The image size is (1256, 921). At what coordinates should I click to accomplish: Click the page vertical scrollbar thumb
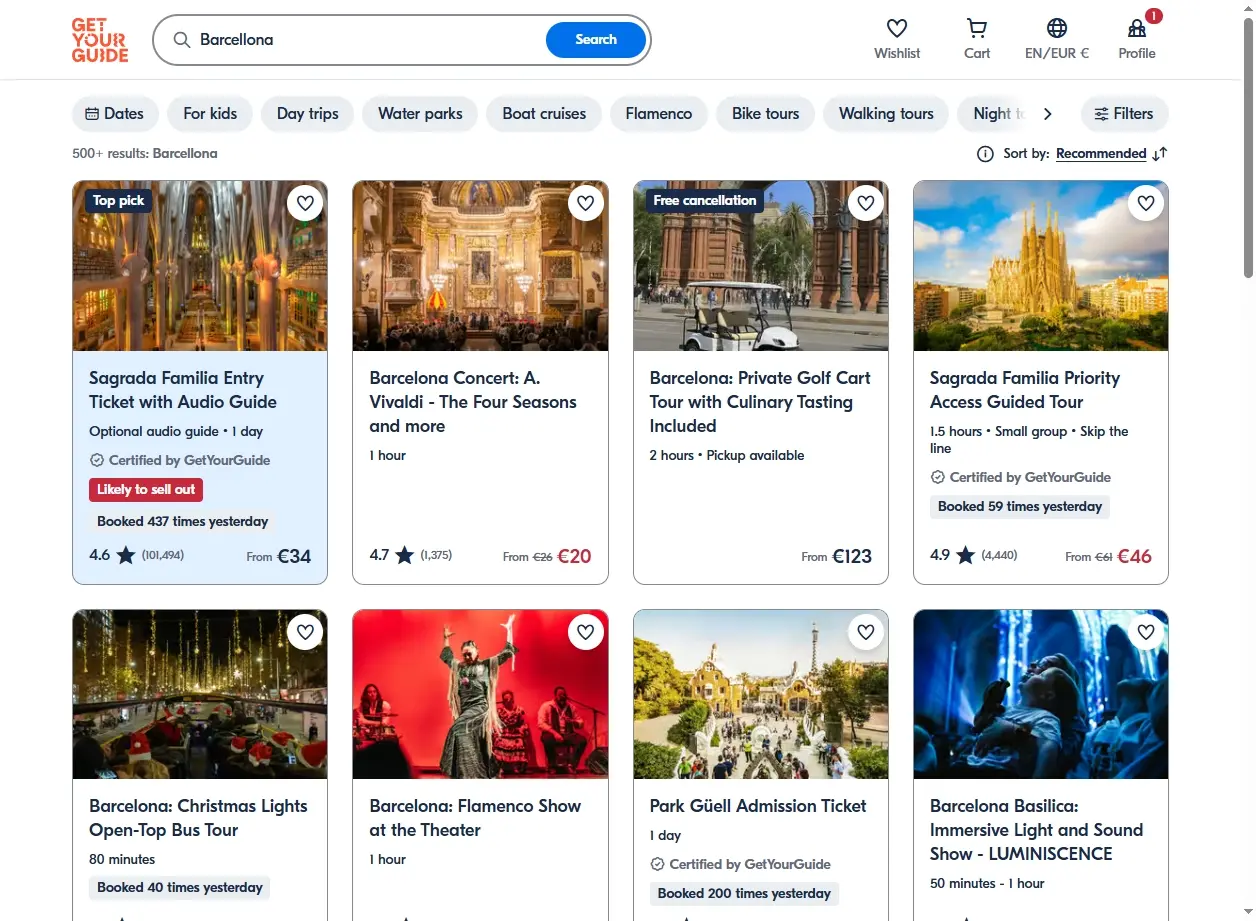tap(1248, 148)
